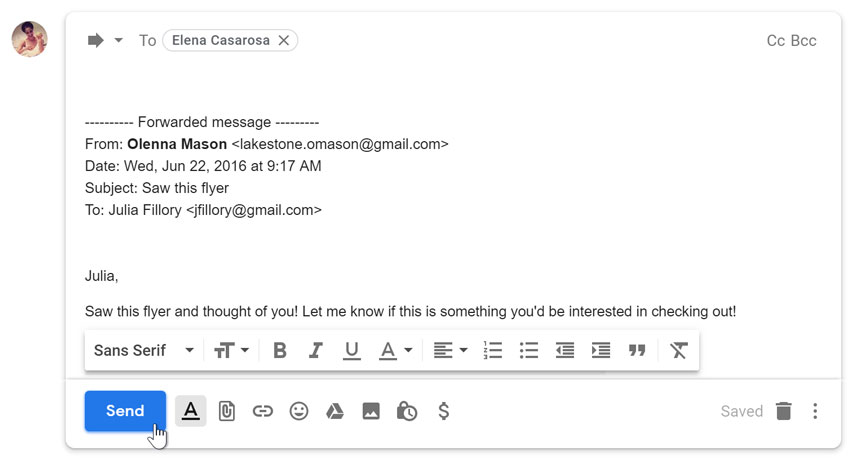855x462 pixels.
Task: Toggle bold formatting
Action: 280,350
